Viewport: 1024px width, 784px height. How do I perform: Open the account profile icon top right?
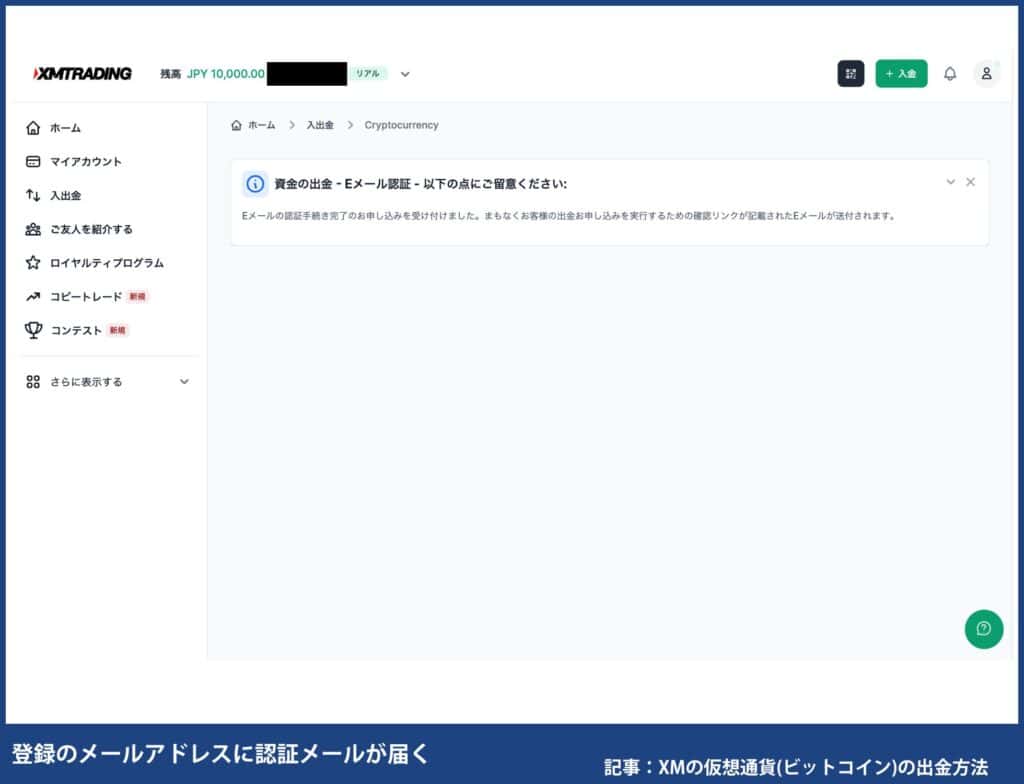click(987, 74)
